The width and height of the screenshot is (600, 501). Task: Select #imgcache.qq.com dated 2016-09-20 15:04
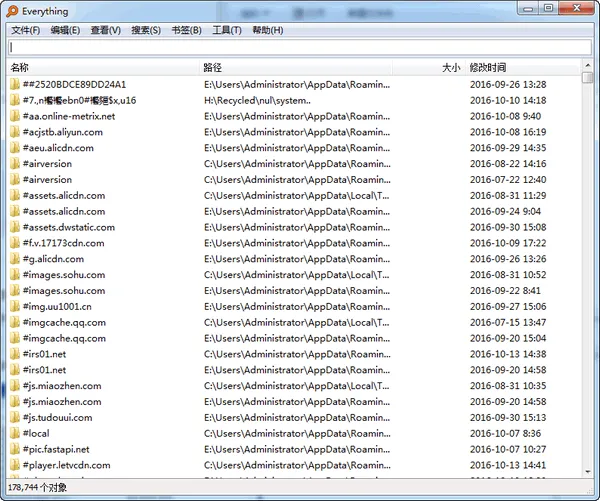click(64, 338)
